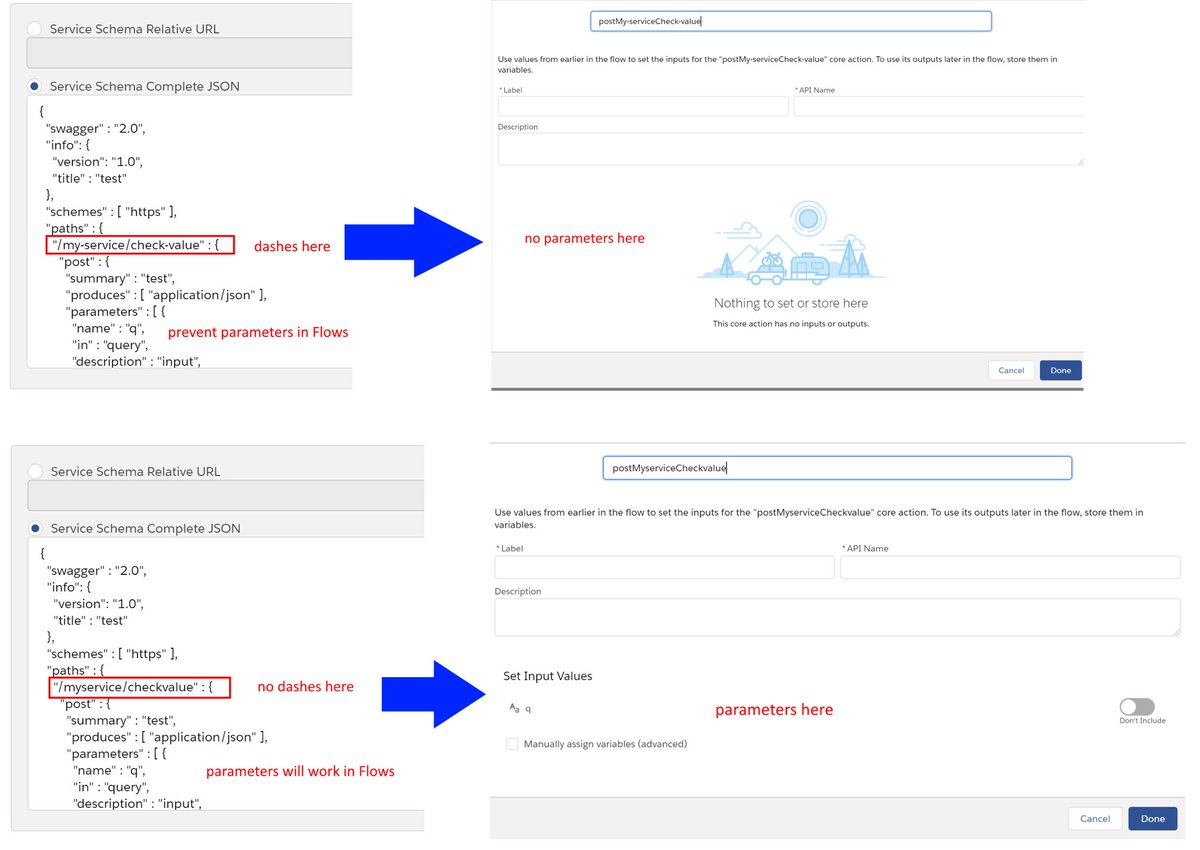Viewport: 1200px width, 850px height.
Task: Select Service Schema Complete JSON radio above /myservice/checkvalue JSON
Action: 36,528
